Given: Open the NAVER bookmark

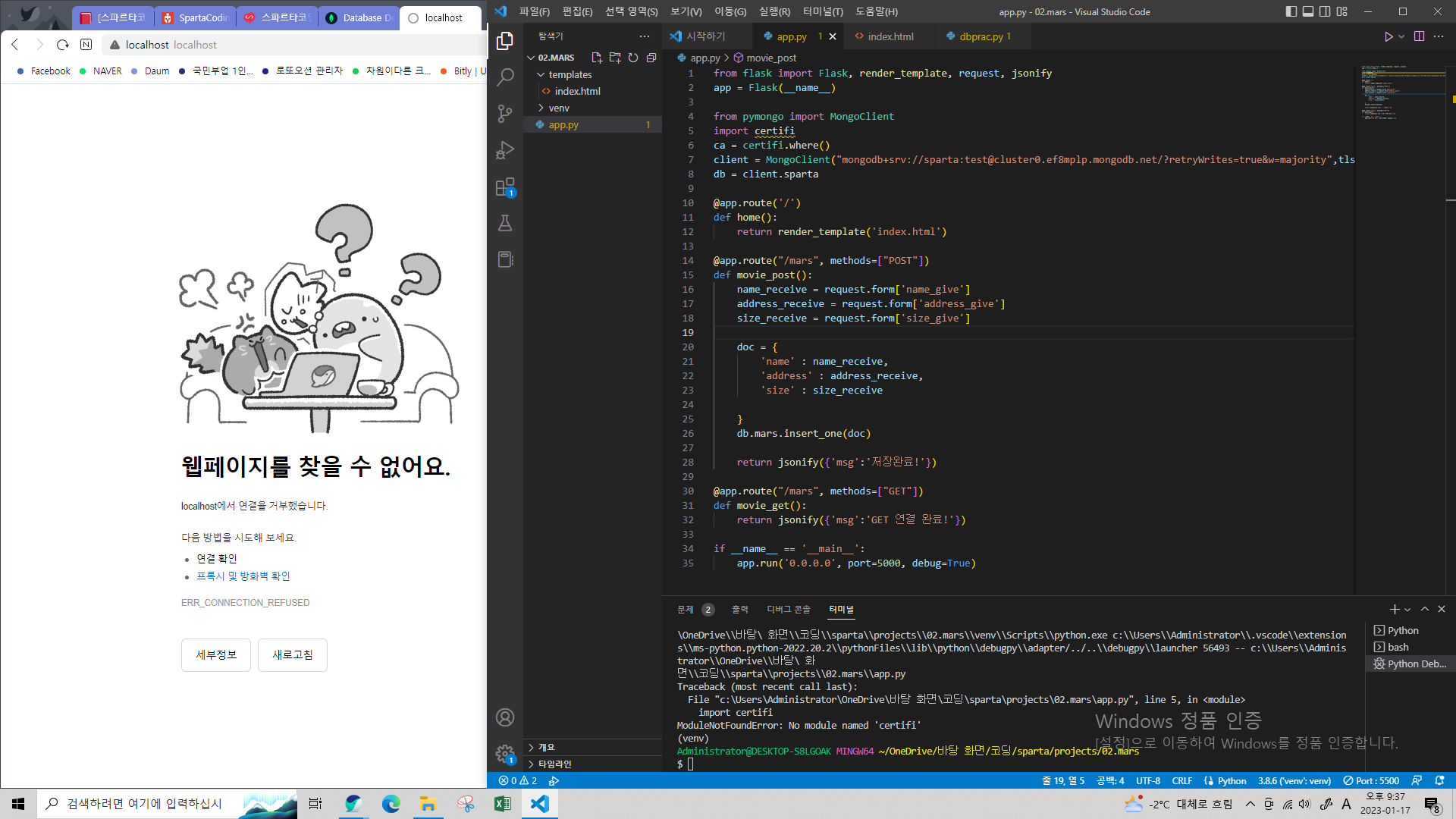Looking at the screenshot, I should (x=101, y=71).
